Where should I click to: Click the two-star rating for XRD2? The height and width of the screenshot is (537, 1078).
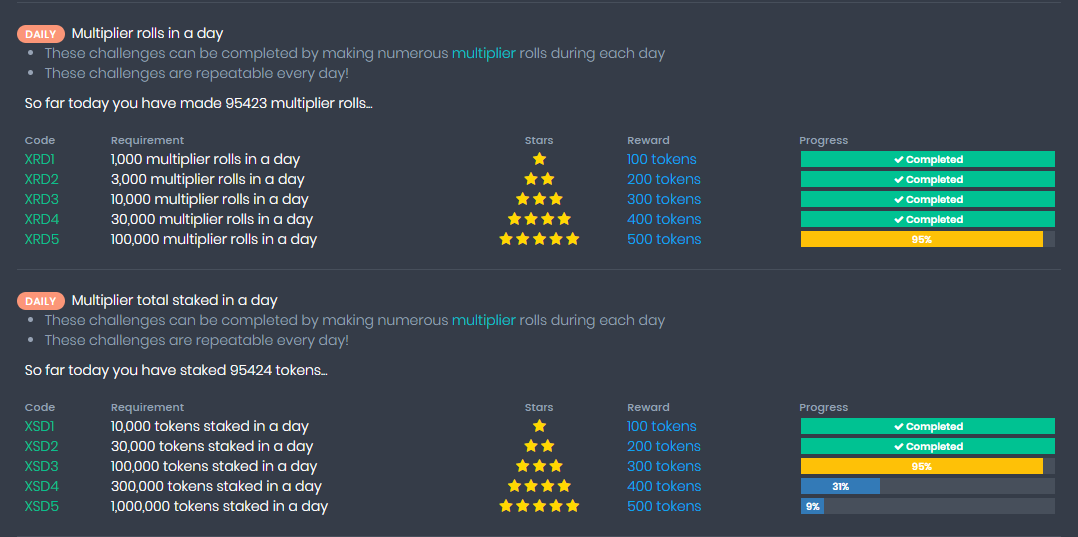point(539,179)
